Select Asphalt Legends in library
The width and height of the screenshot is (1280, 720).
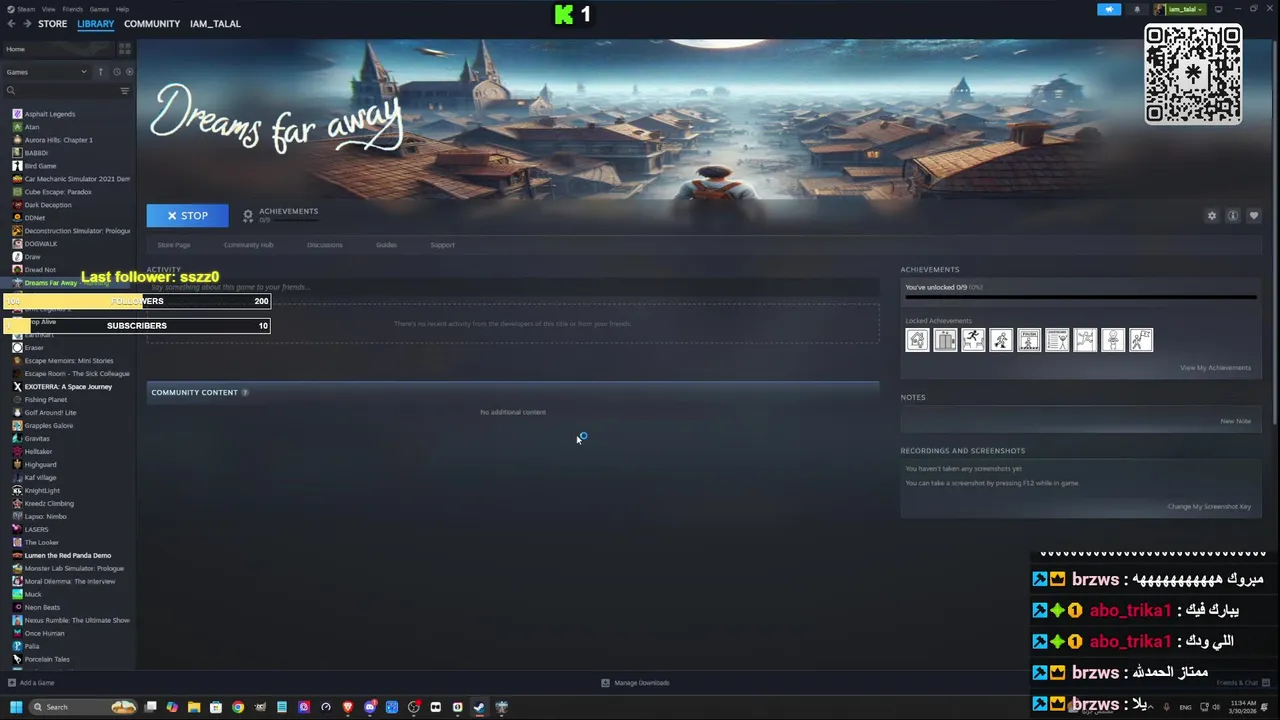(50, 114)
